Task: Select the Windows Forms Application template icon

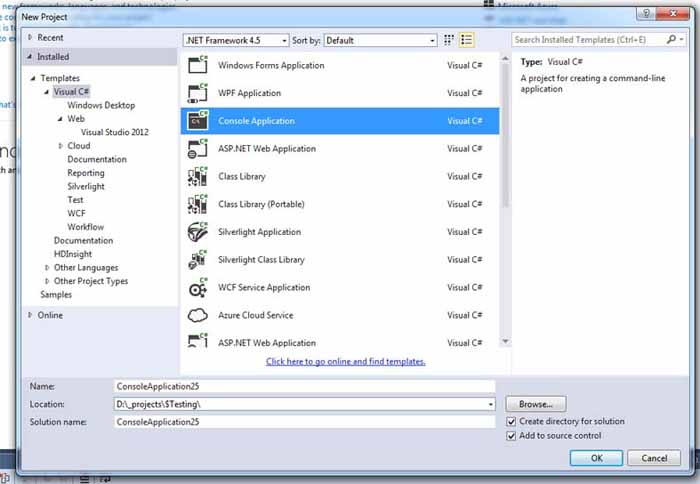Action: coord(198,65)
